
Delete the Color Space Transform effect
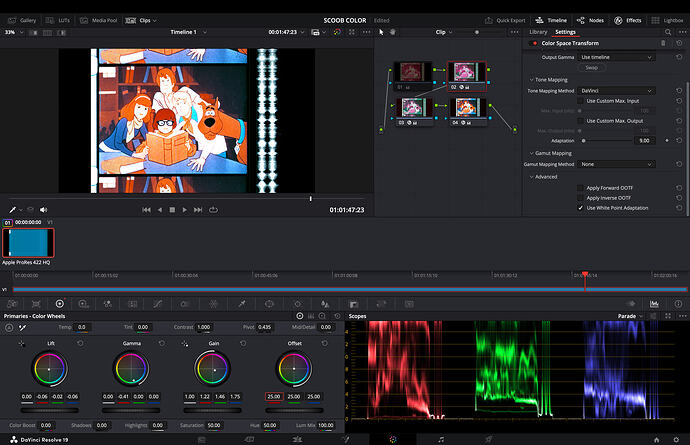(x=663, y=43)
